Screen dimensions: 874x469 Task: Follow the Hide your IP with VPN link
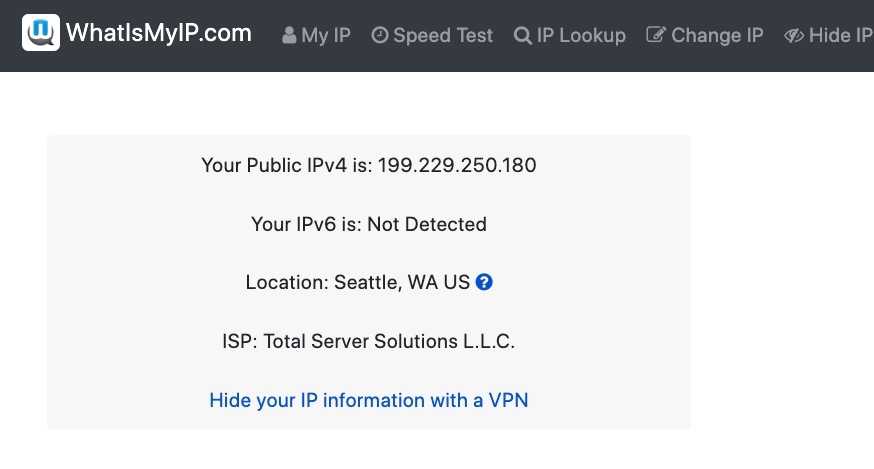tap(368, 401)
